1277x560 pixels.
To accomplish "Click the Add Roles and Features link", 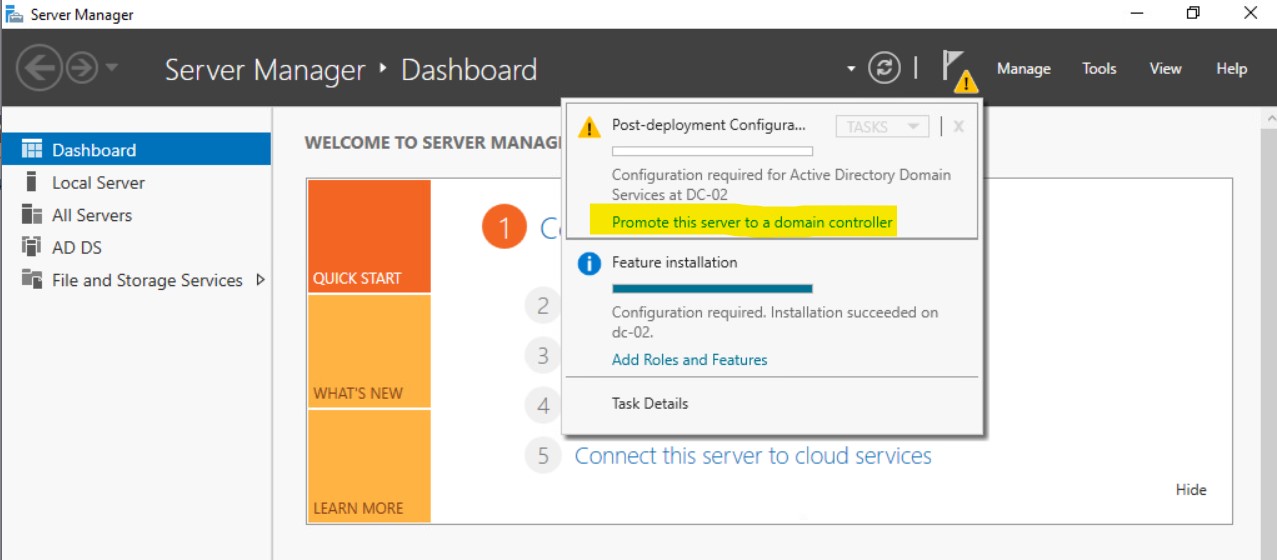I will [689, 360].
